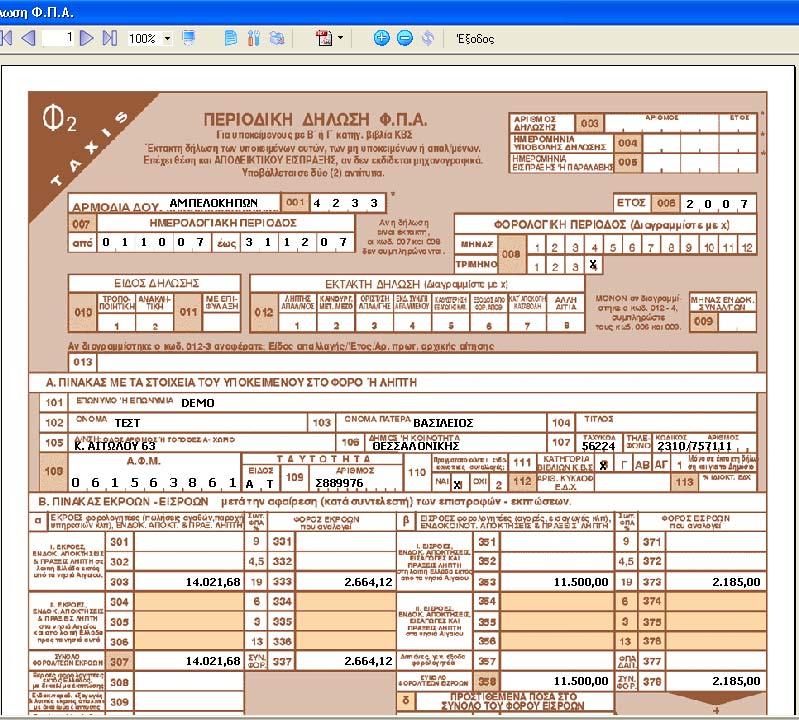Image resolution: width=799 pixels, height=720 pixels.
Task: Click the ΝΑΙ box marked with X
Action: click(x=458, y=484)
